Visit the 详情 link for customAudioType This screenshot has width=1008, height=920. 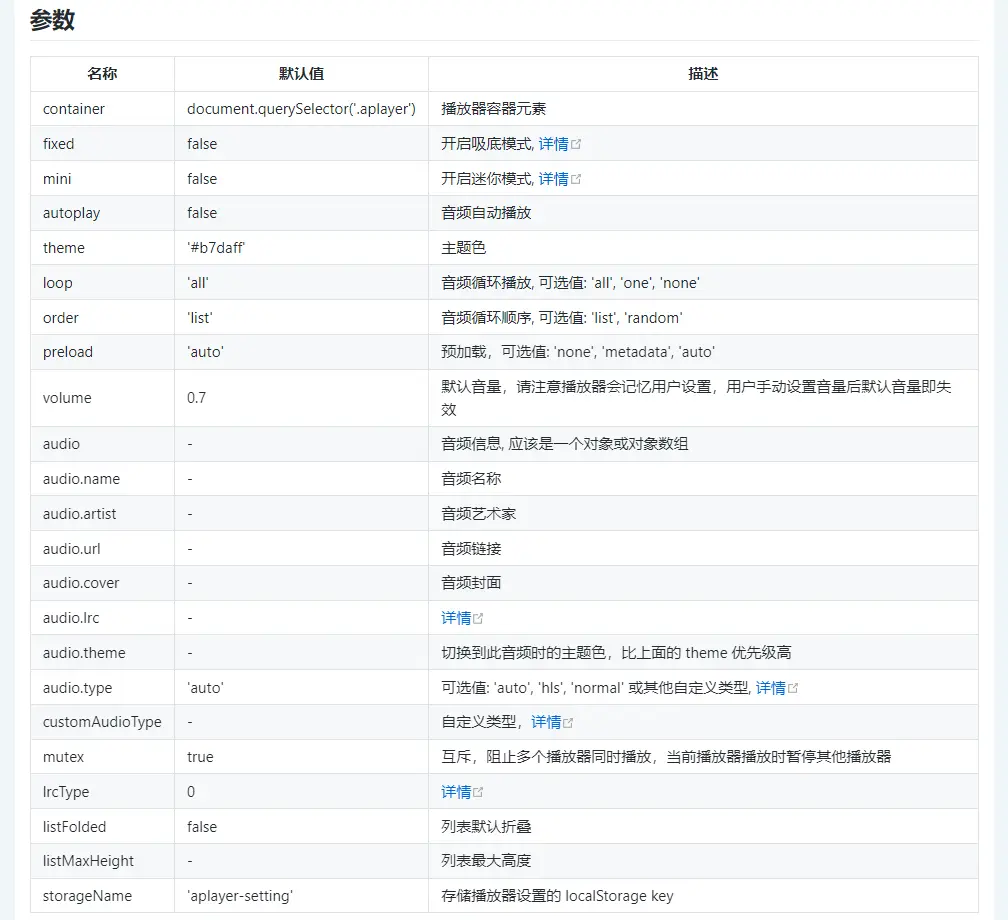click(546, 722)
